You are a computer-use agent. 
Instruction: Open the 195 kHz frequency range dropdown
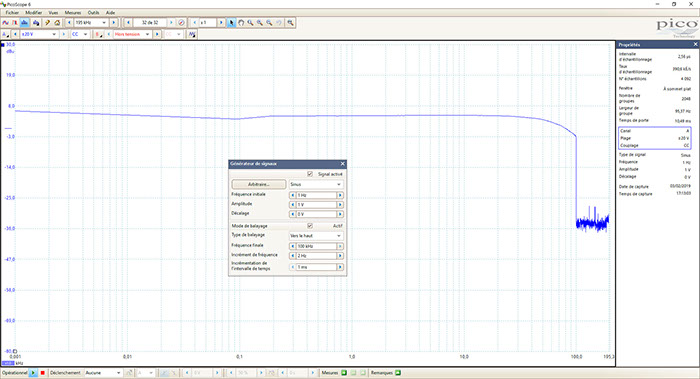[x=91, y=22]
